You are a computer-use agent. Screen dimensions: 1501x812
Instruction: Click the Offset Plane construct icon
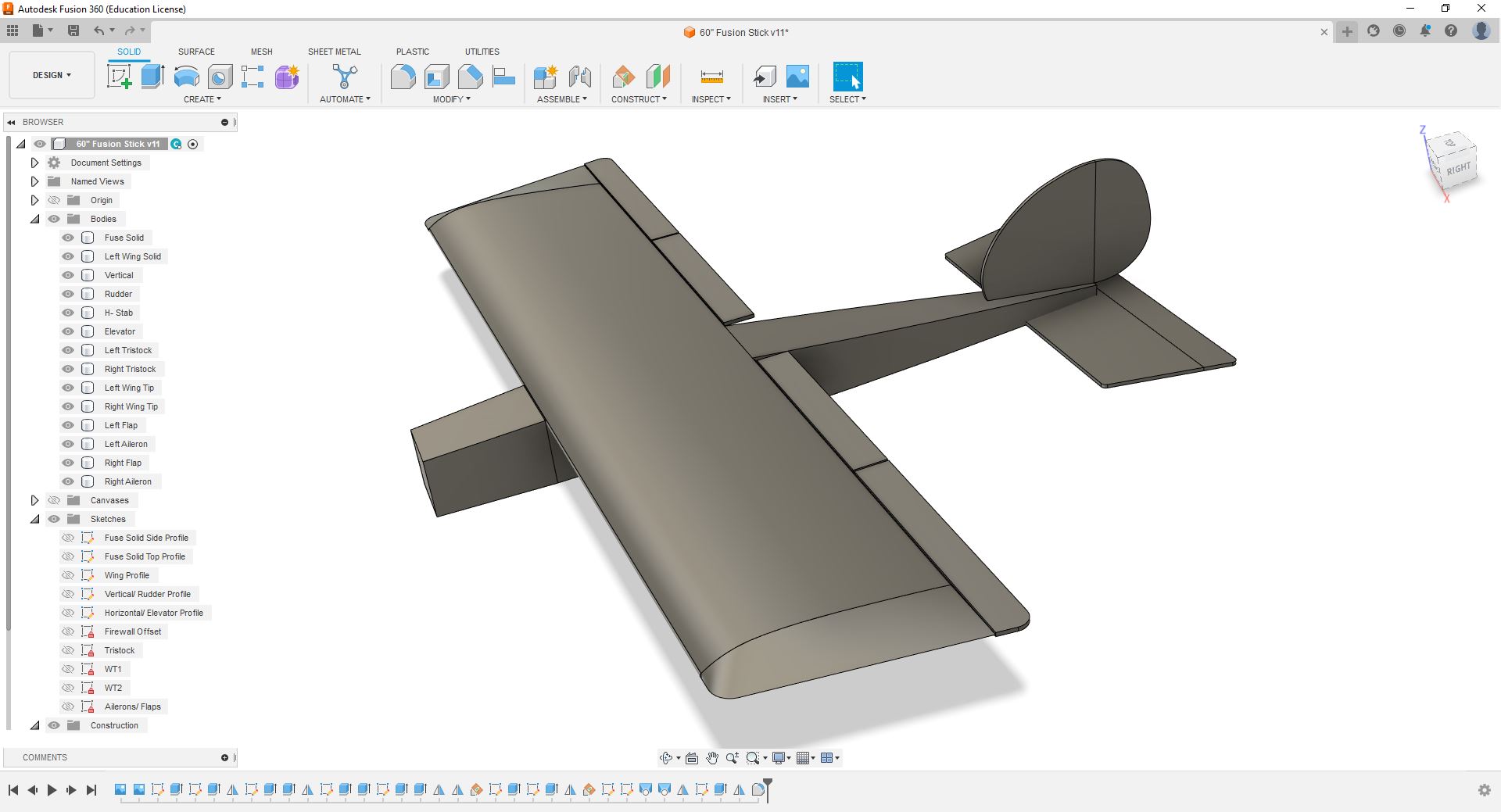tap(623, 77)
